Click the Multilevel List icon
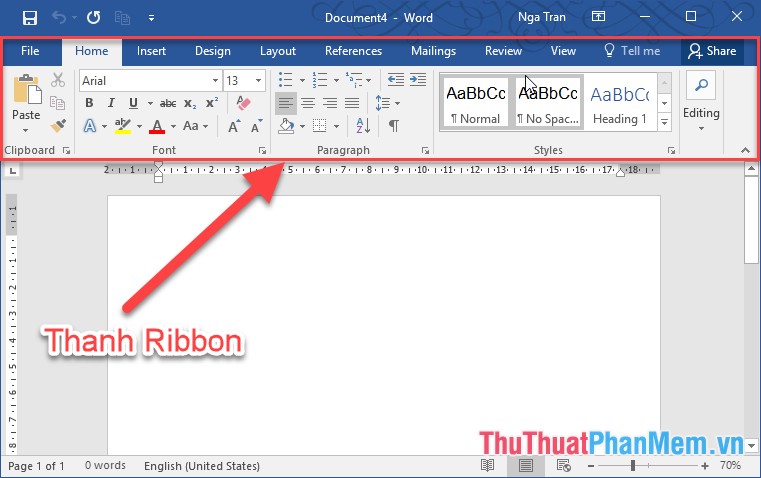Screen dimensions: 761x478 tap(354, 79)
